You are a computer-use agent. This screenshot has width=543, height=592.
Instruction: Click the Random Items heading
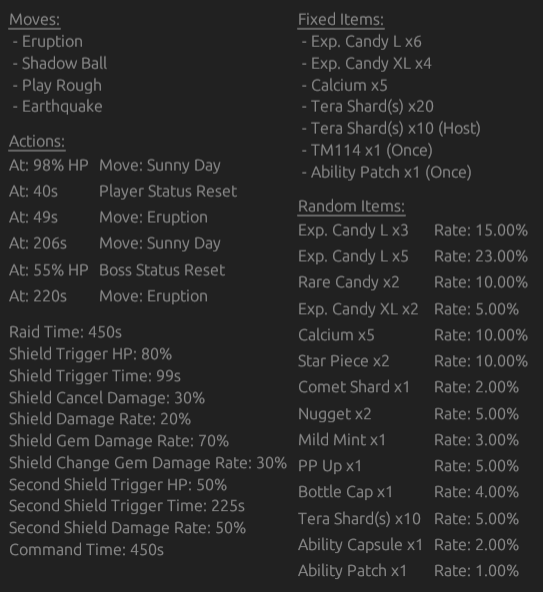pyautogui.click(x=351, y=207)
